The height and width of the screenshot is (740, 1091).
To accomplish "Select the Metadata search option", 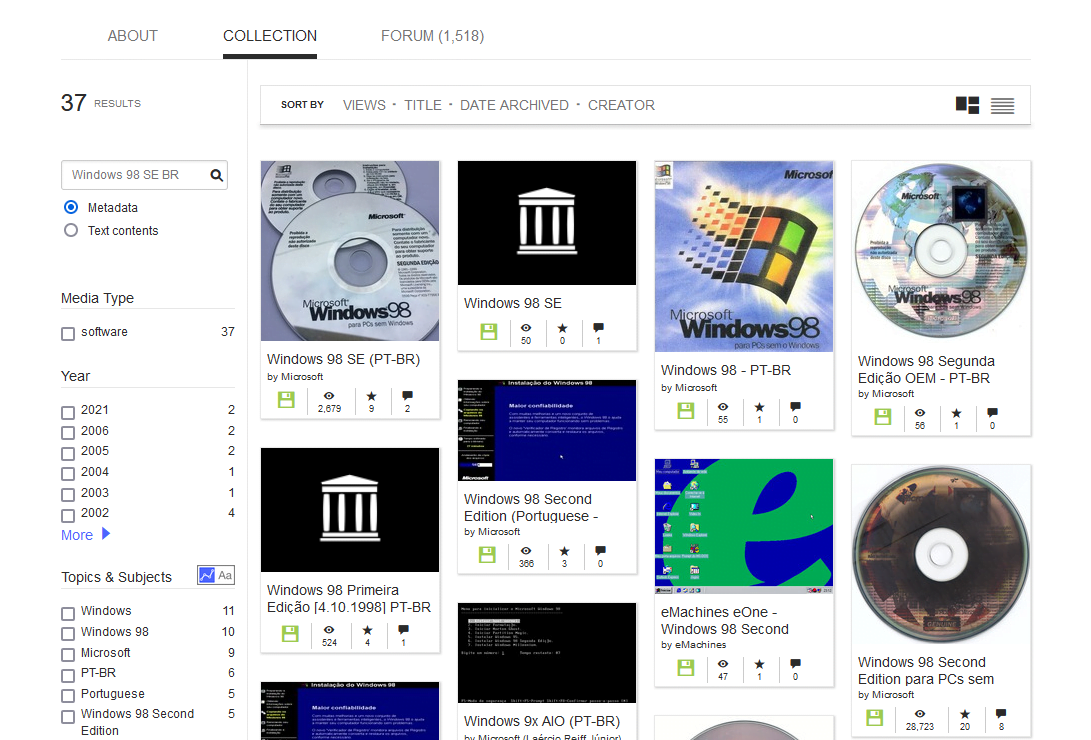I will coord(71,207).
